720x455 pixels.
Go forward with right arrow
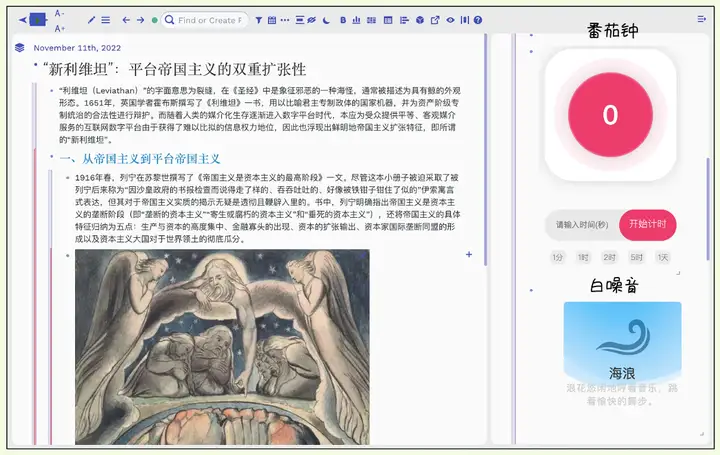coord(141,20)
